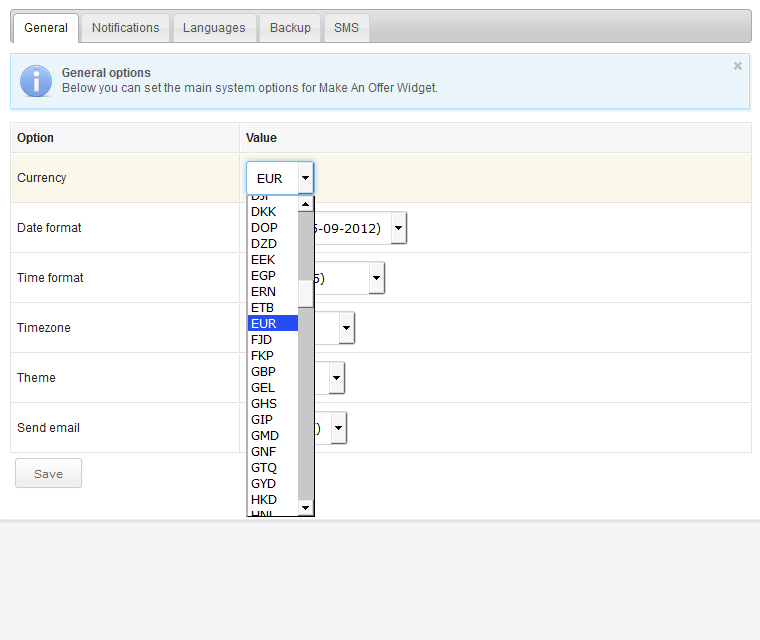760x640 pixels.
Task: Select EGP from the currency list
Action: point(272,276)
